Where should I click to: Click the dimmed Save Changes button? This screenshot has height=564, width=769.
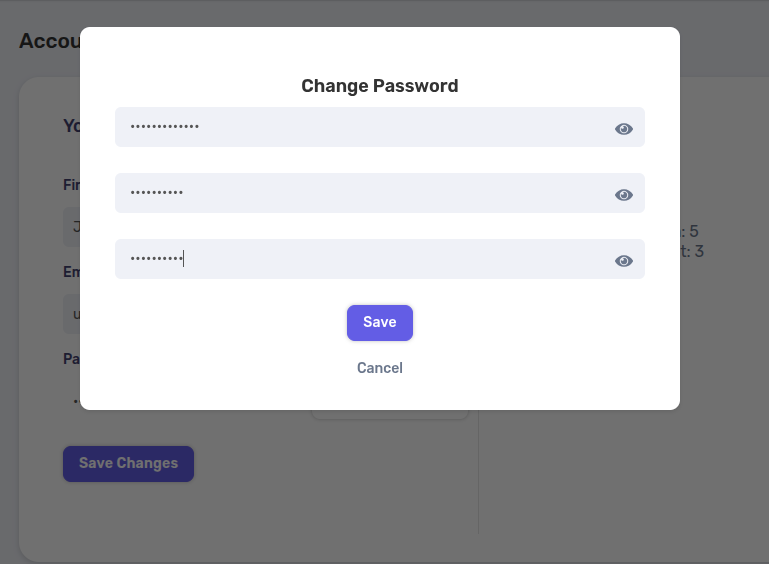[x=128, y=463]
